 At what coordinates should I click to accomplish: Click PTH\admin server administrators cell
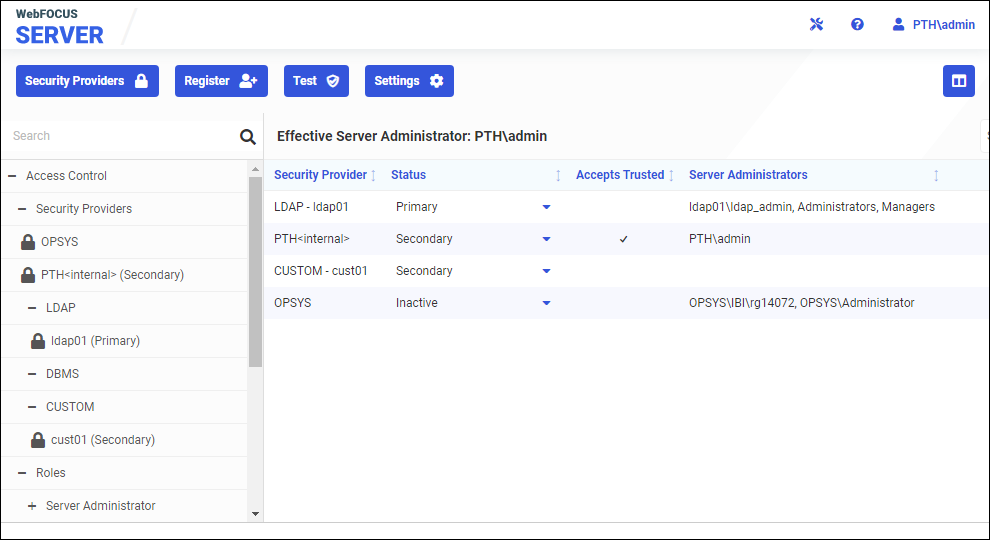pos(720,239)
